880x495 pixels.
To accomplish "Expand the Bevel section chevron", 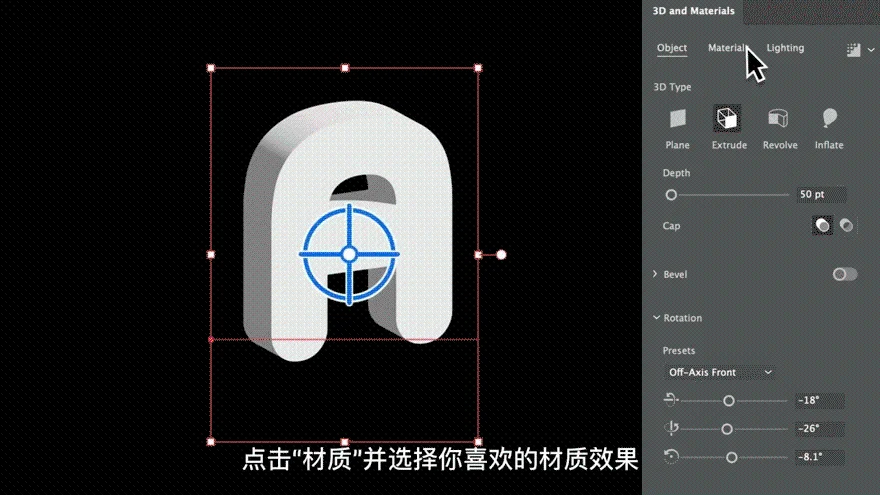I will pos(655,274).
